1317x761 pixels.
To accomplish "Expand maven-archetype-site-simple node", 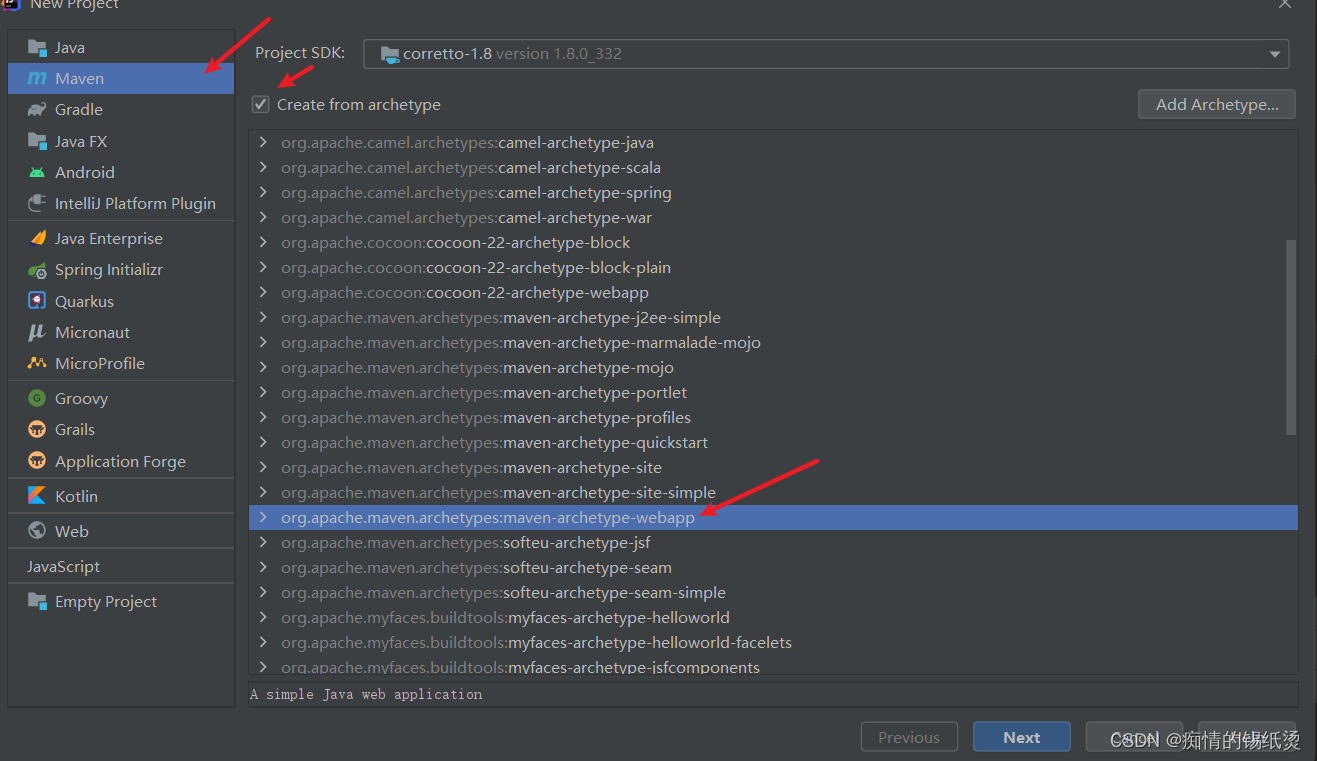I will click(x=263, y=492).
